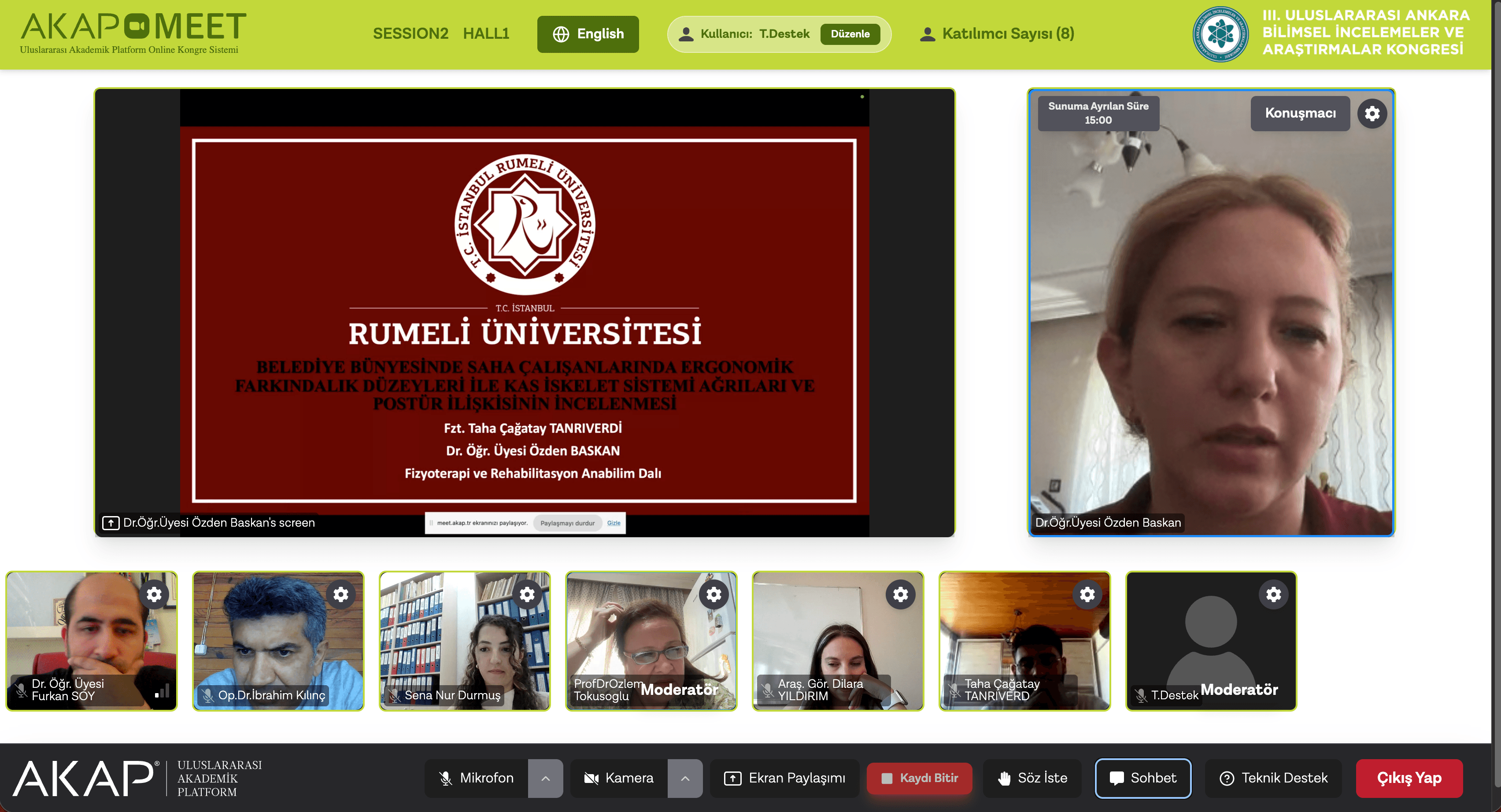Click Moderatör badge on Ozlem Tokusoglu tile

(x=680, y=690)
